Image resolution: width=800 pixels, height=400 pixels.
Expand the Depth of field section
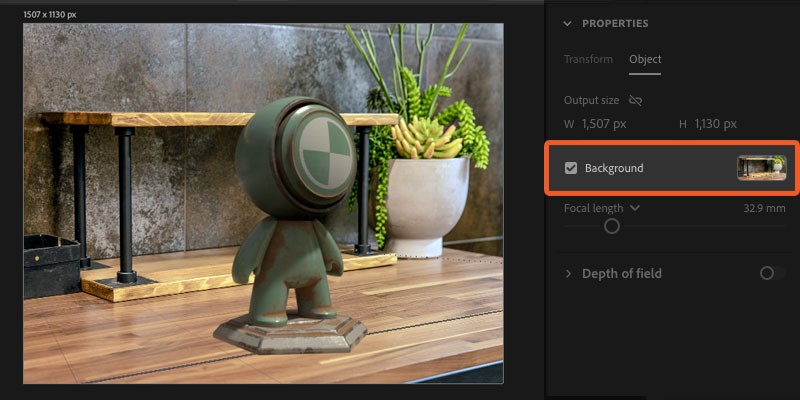[x=568, y=274]
